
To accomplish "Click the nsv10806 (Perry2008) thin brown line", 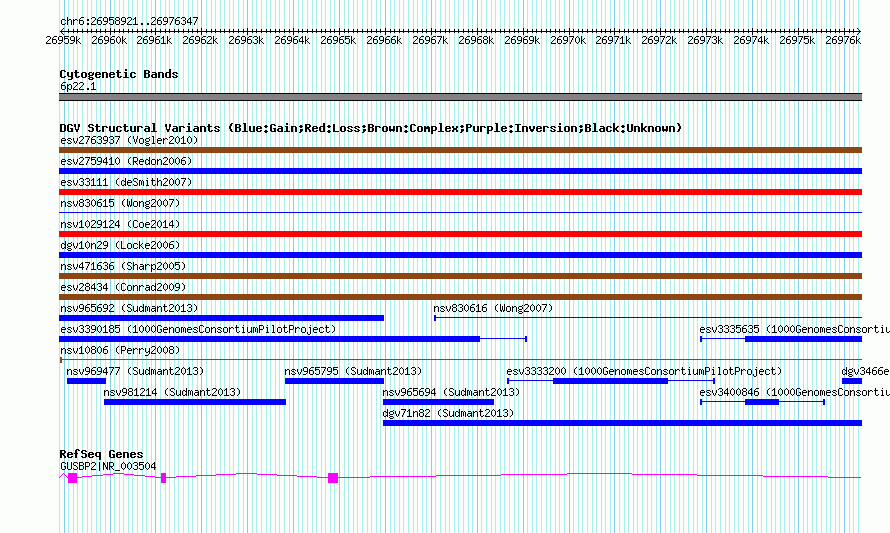I will [460, 360].
